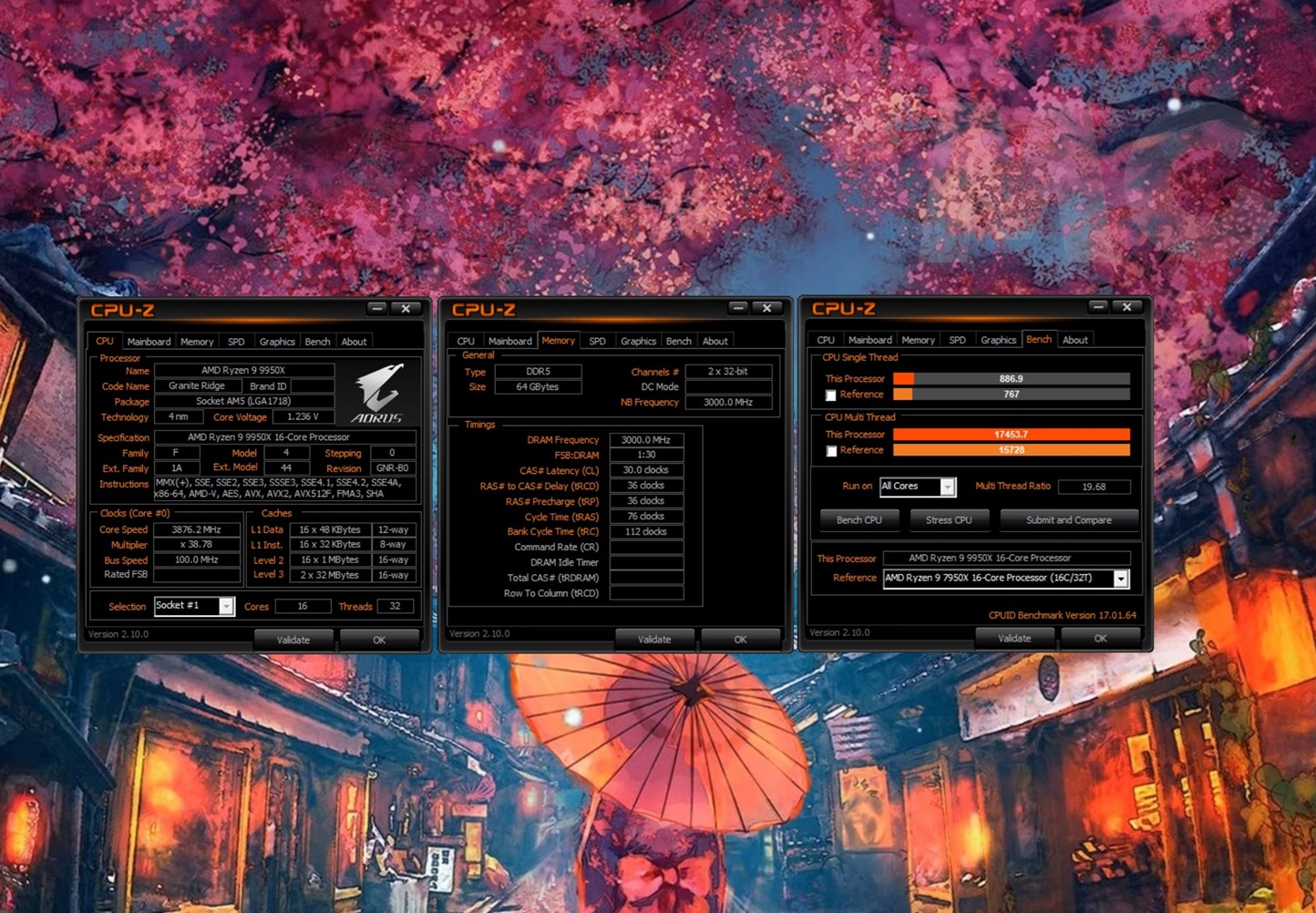The width and height of the screenshot is (1316, 913).
Task: Open SPD tab in the Memory window
Action: point(597,341)
